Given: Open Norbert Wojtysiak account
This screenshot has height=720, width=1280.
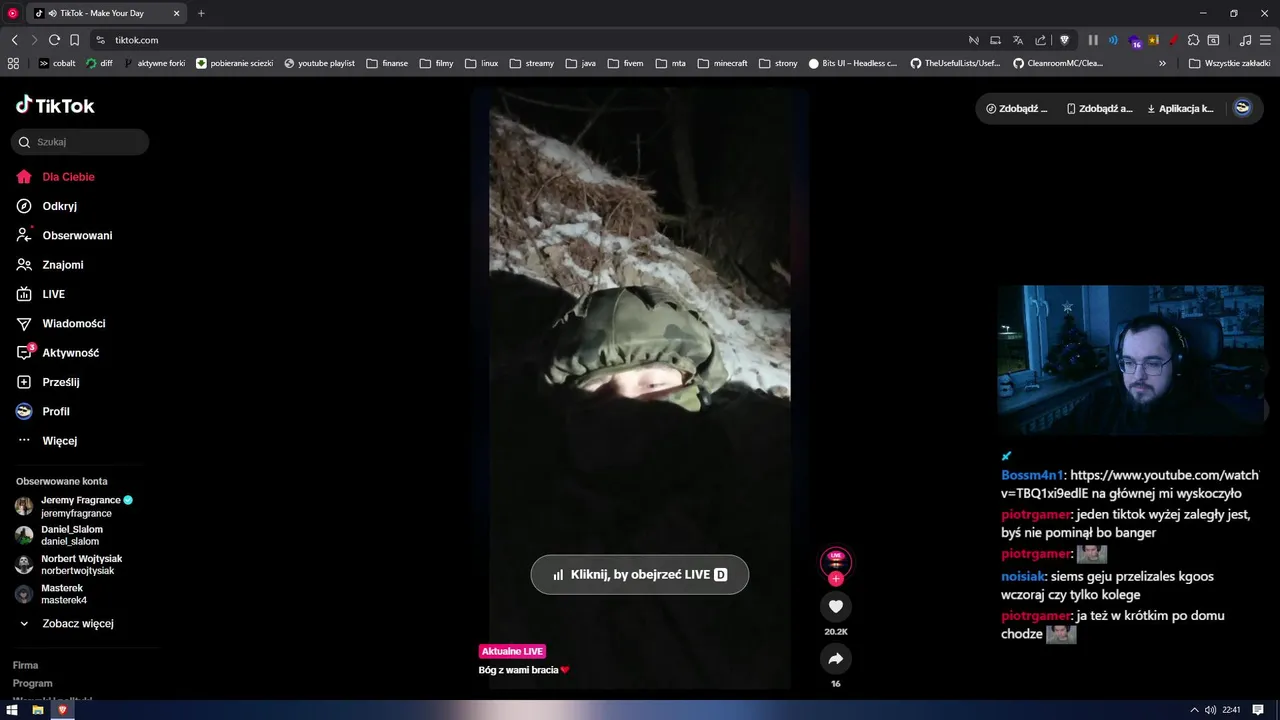Looking at the screenshot, I should (x=69, y=564).
